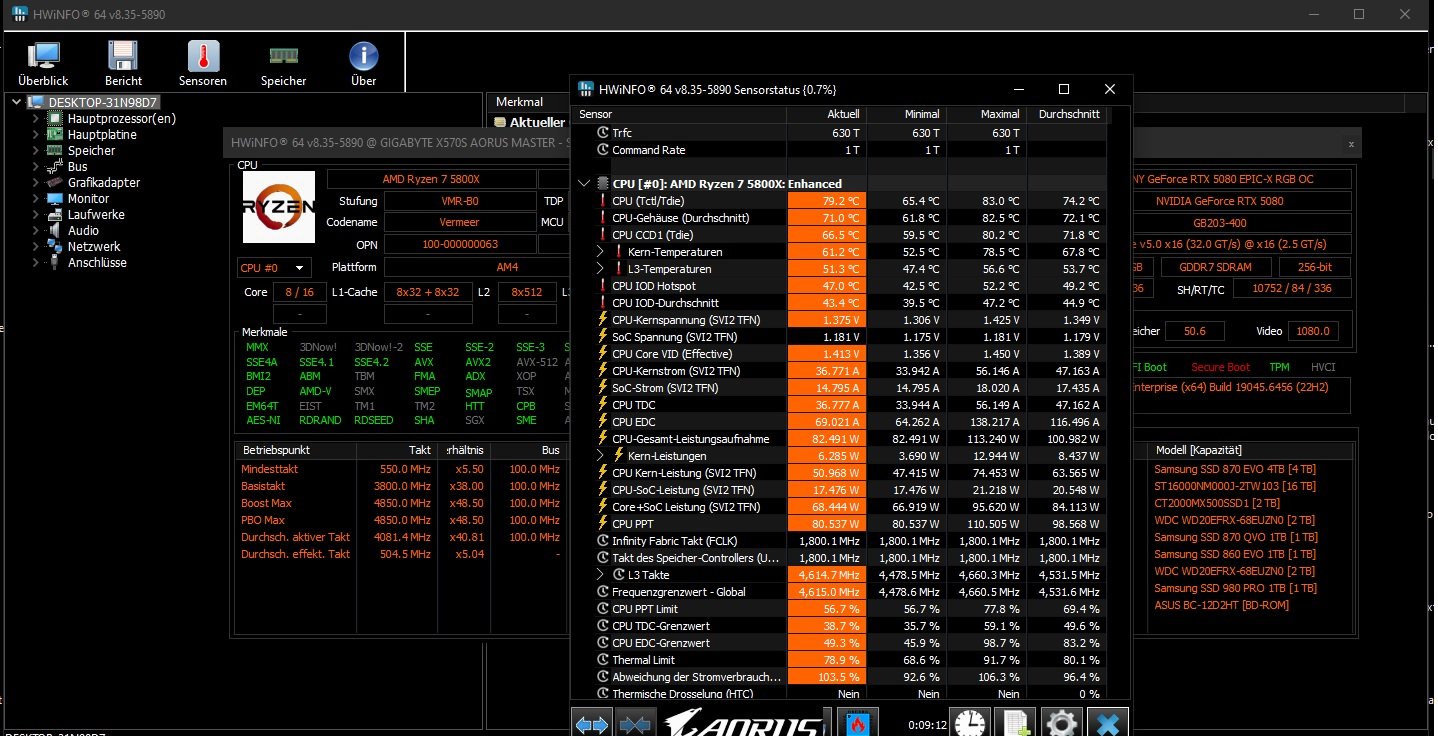
Task: Expand the Hauptprozessor(en) tree node arrow
Action: tap(37, 118)
